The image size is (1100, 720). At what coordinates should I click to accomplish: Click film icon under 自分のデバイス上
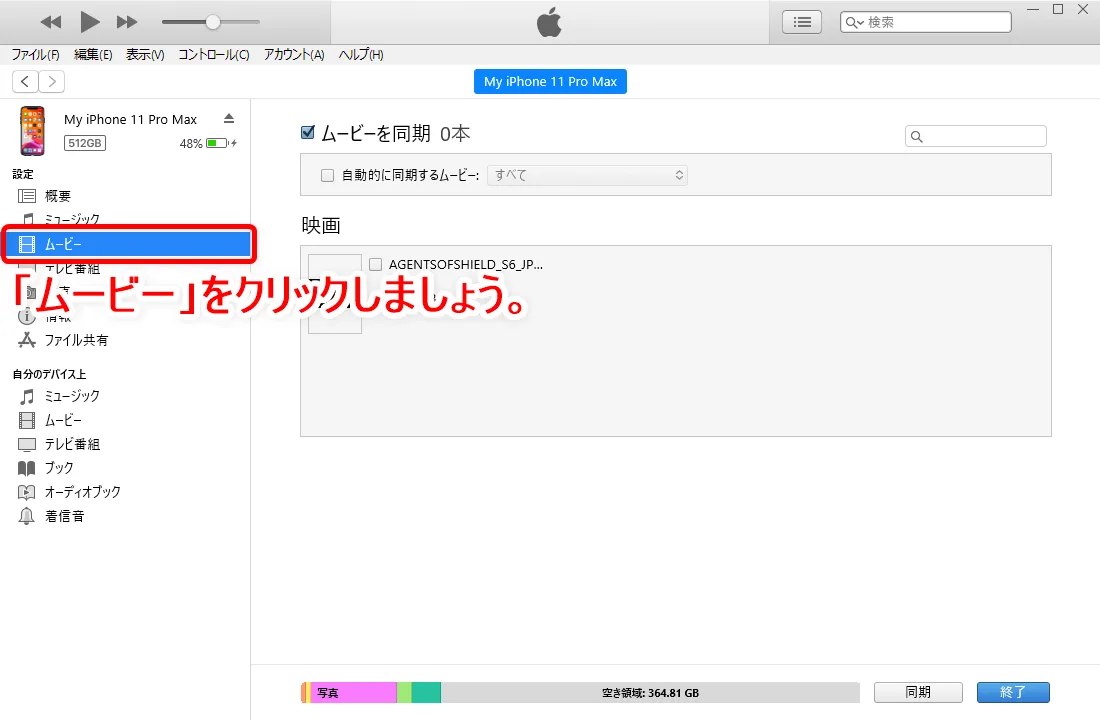tap(27, 420)
